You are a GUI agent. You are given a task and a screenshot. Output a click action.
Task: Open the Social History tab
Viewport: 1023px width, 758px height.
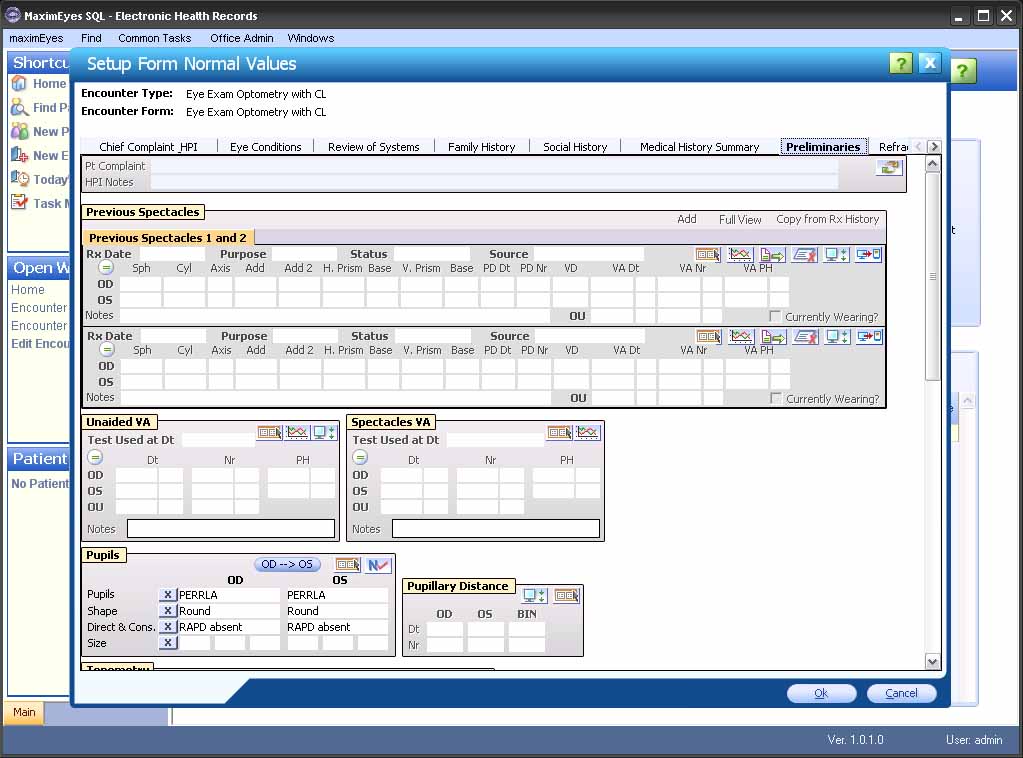click(x=575, y=147)
